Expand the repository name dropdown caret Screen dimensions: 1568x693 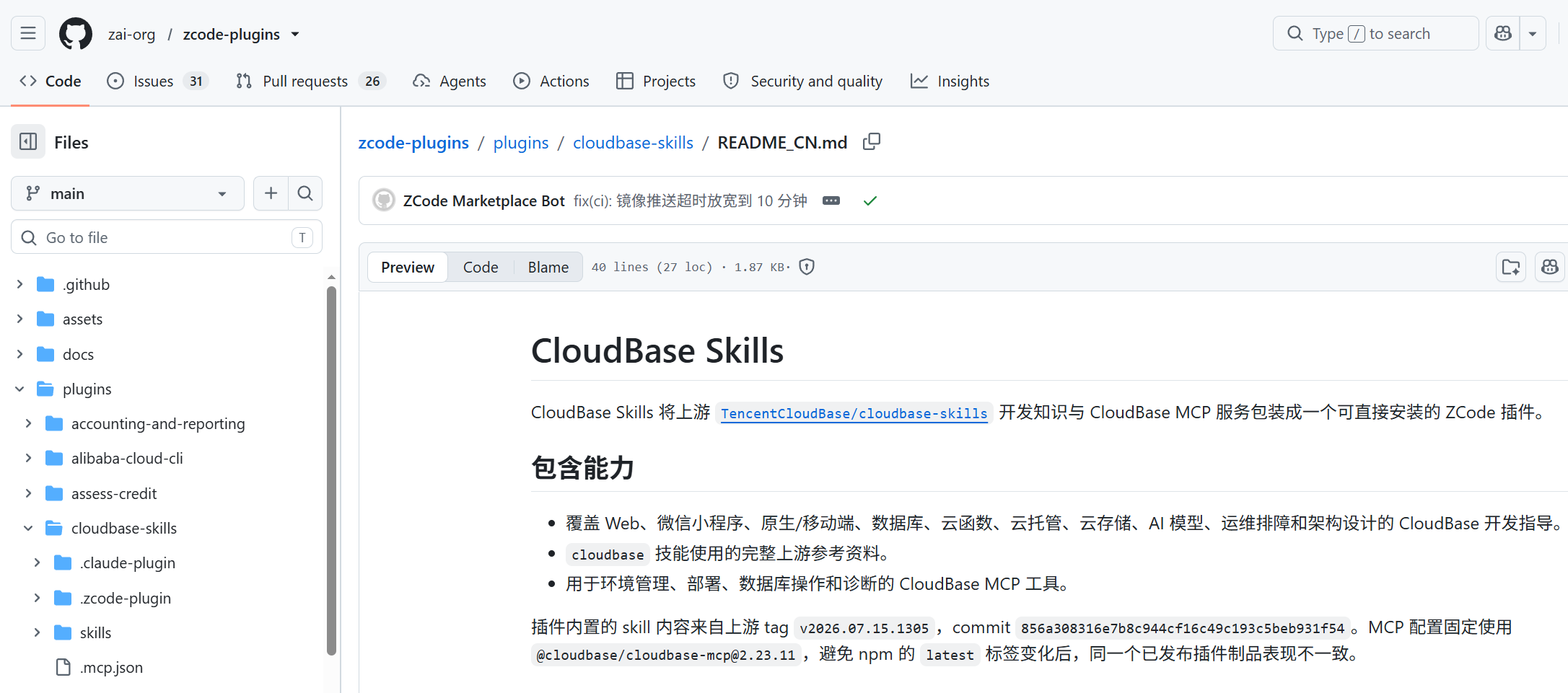[x=295, y=35]
